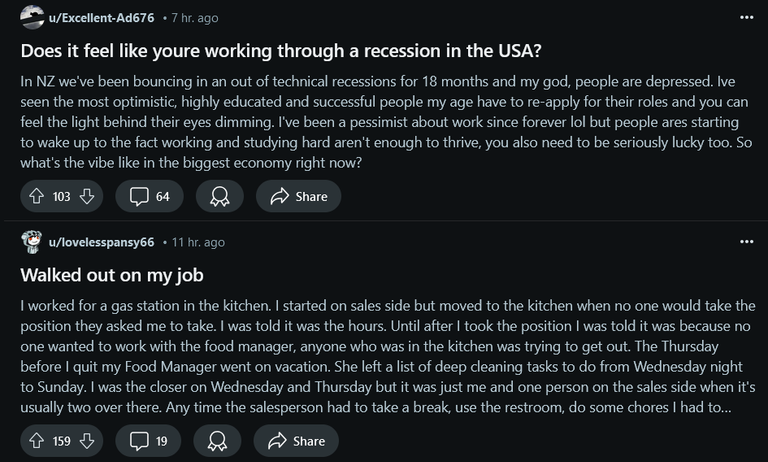Image resolution: width=768 pixels, height=462 pixels.
Task: Open the options menu for the Excellent-Ad676 post
Action: tap(746, 18)
